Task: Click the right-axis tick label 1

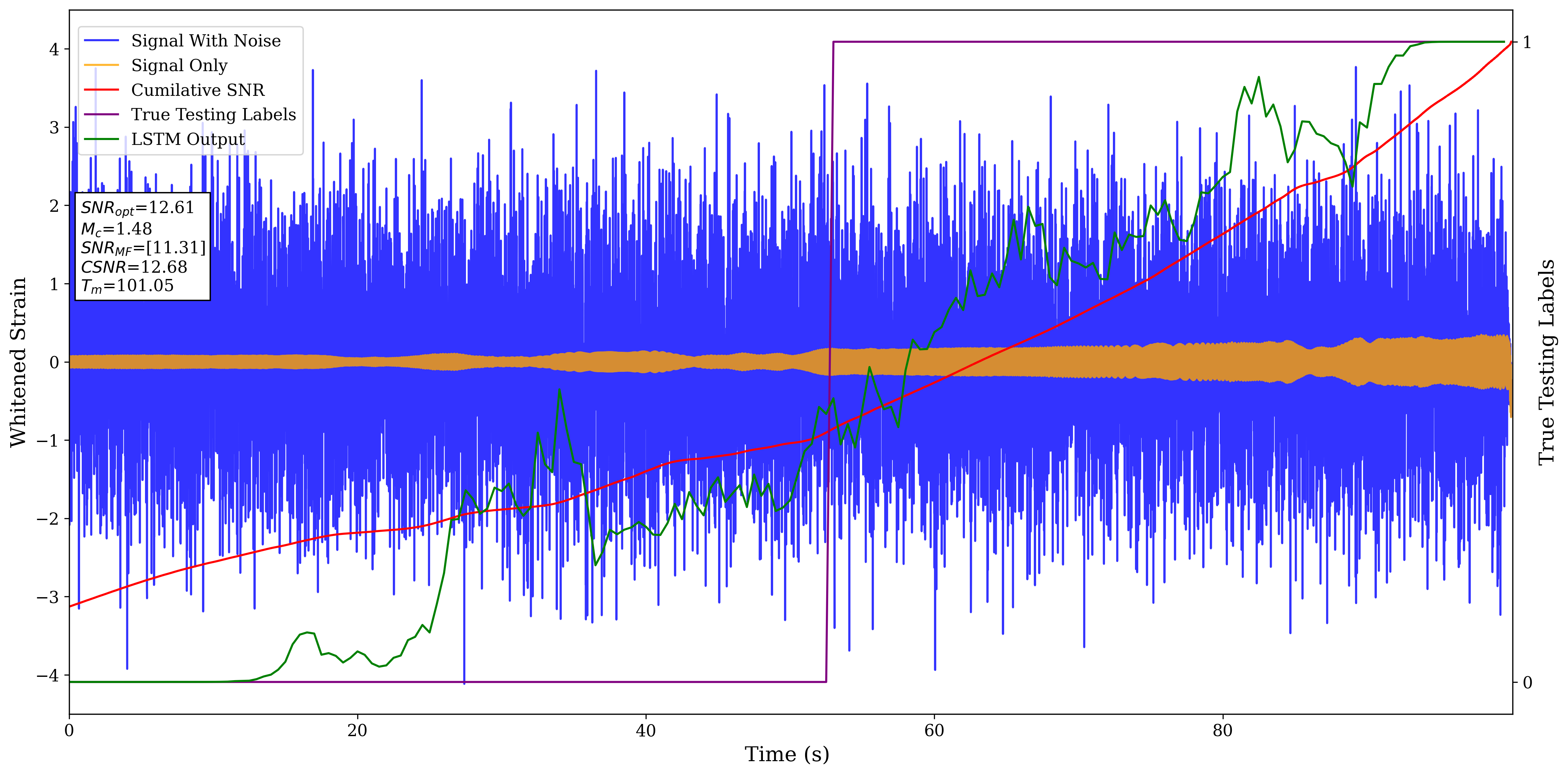Action: click(1526, 42)
